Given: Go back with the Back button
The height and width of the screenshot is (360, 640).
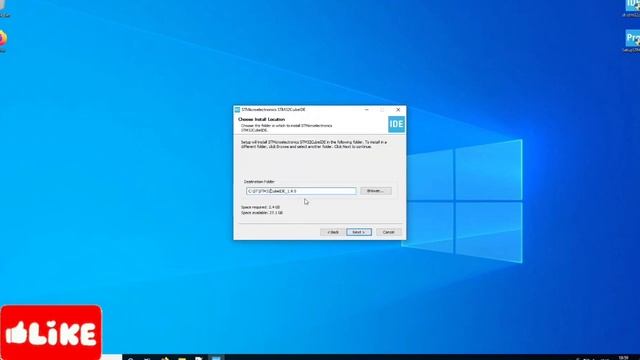Looking at the screenshot, I should pos(332,232).
